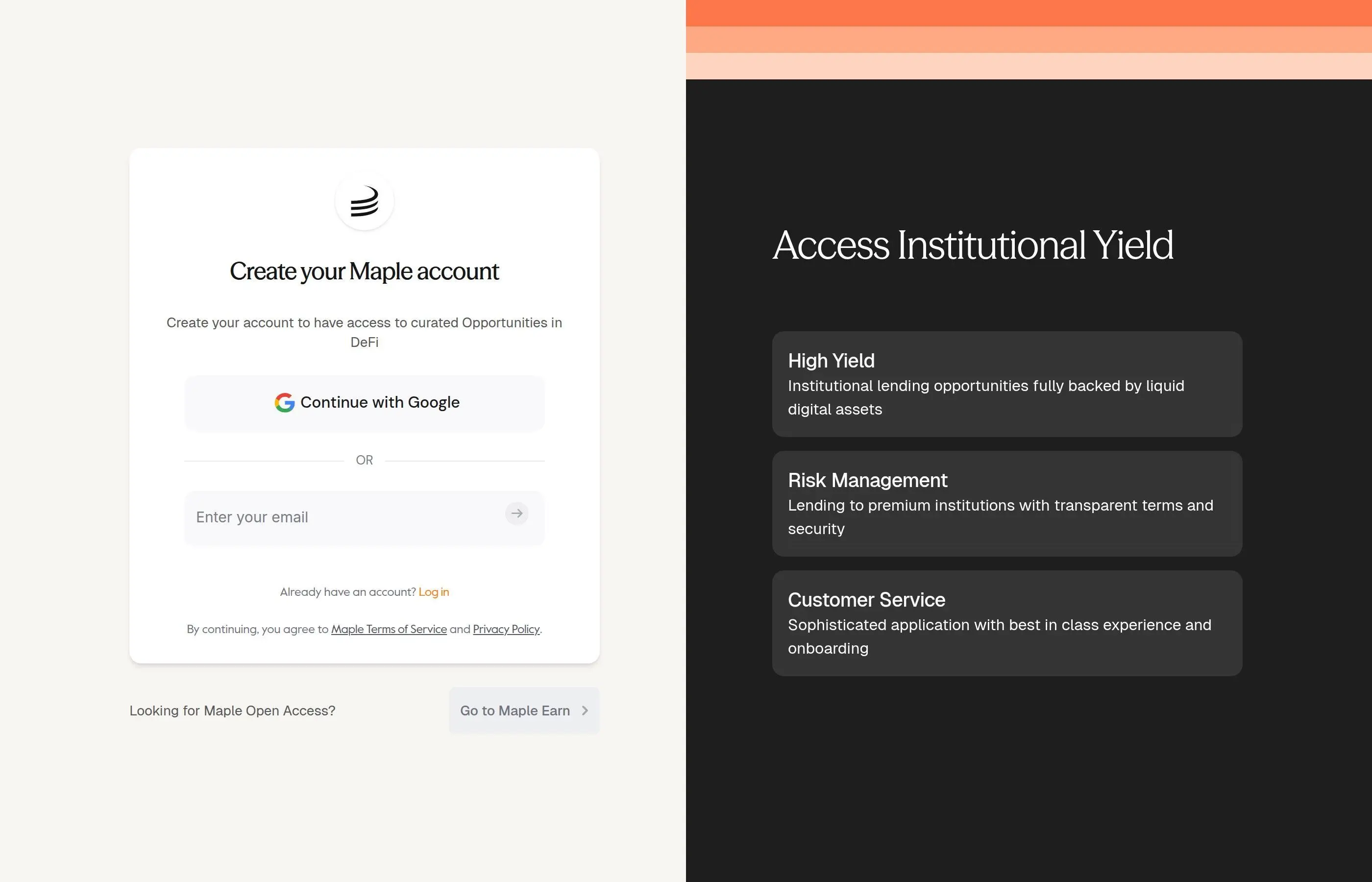Click 'Already have an account?' text
The image size is (1372, 882).
347,591
